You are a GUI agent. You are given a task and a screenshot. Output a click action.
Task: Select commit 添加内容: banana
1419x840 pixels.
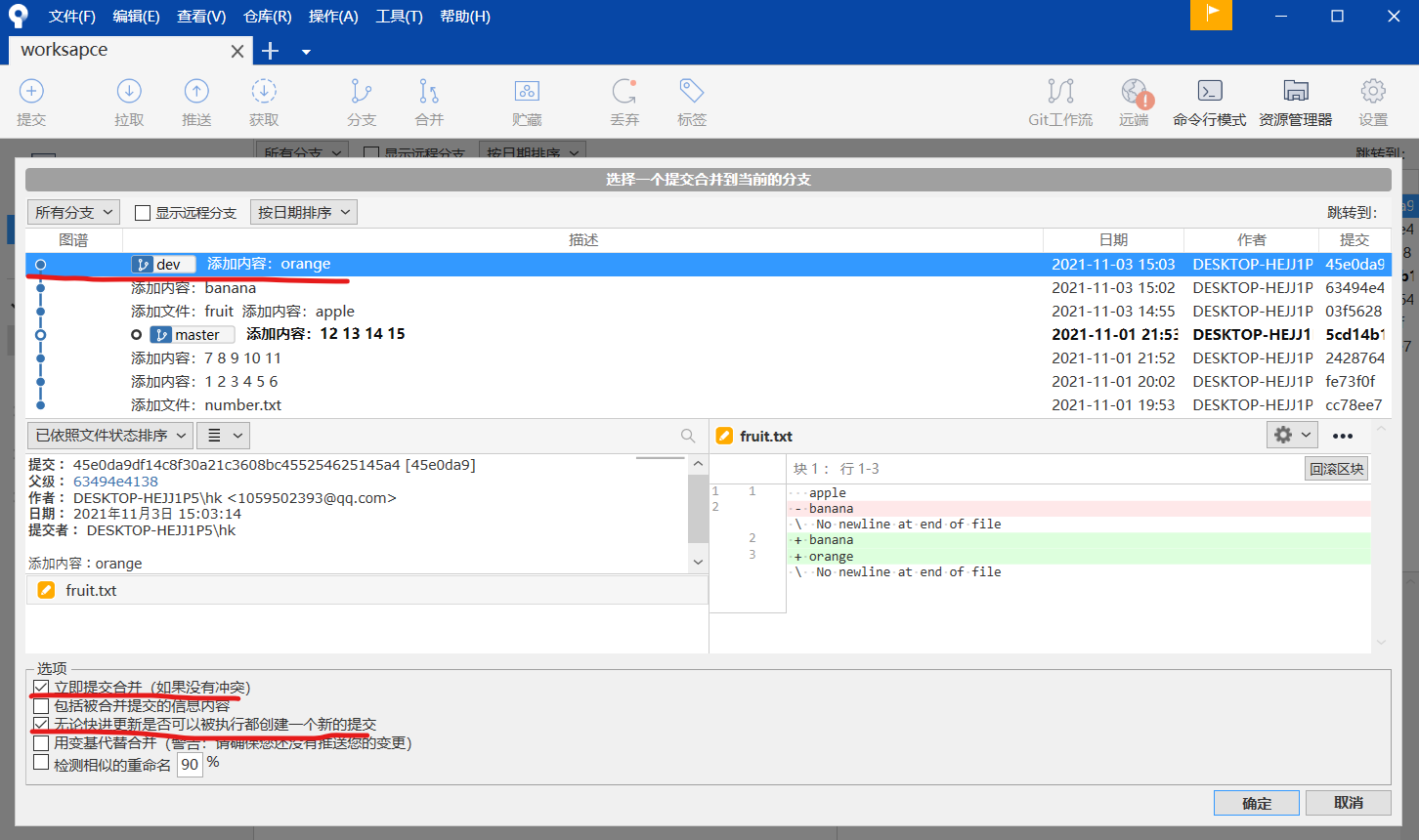[x=709, y=288]
